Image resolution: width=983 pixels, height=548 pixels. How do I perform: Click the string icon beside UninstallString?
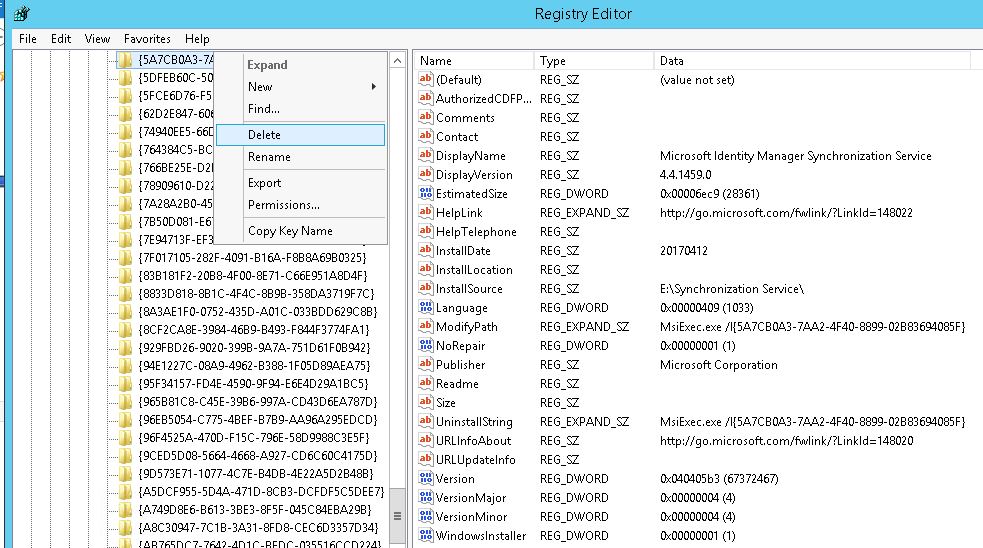pyautogui.click(x=426, y=421)
